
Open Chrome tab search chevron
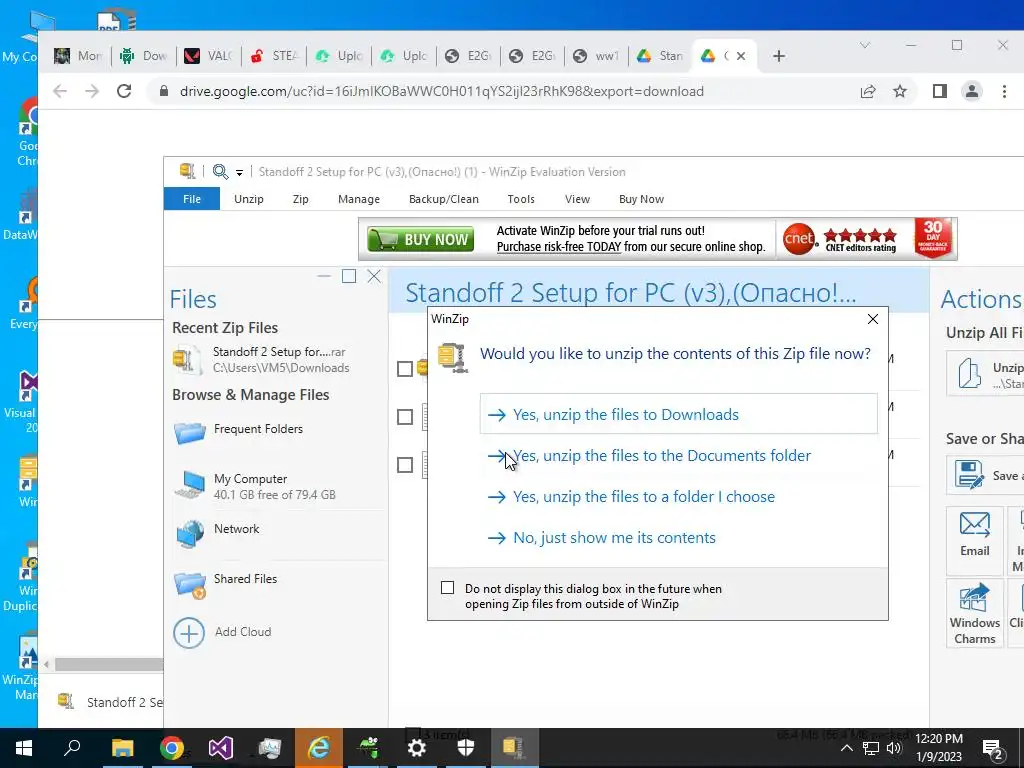coord(865,45)
